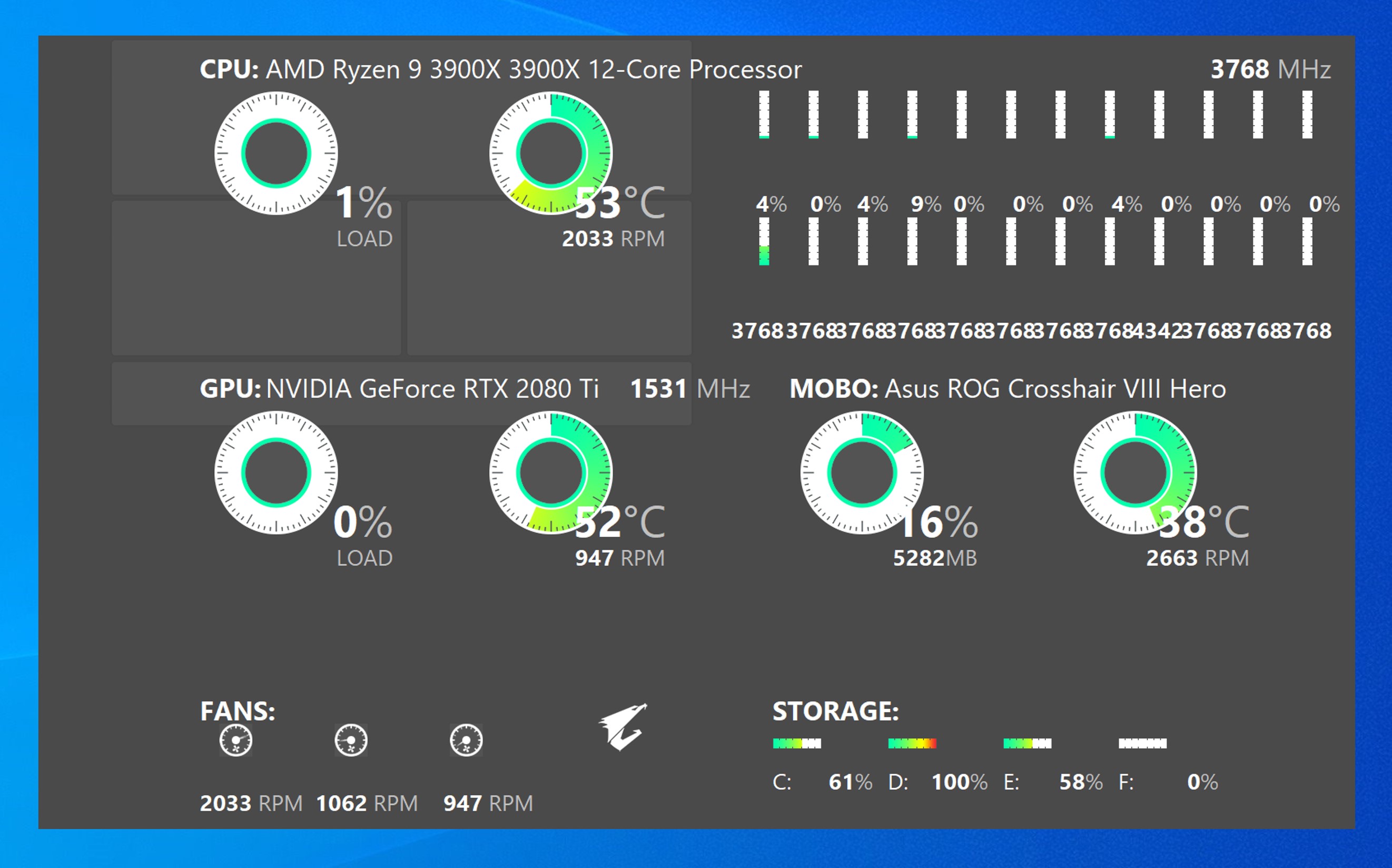This screenshot has width=1392, height=868.
Task: Click the CPU temperature circular gauge
Action: (x=550, y=153)
